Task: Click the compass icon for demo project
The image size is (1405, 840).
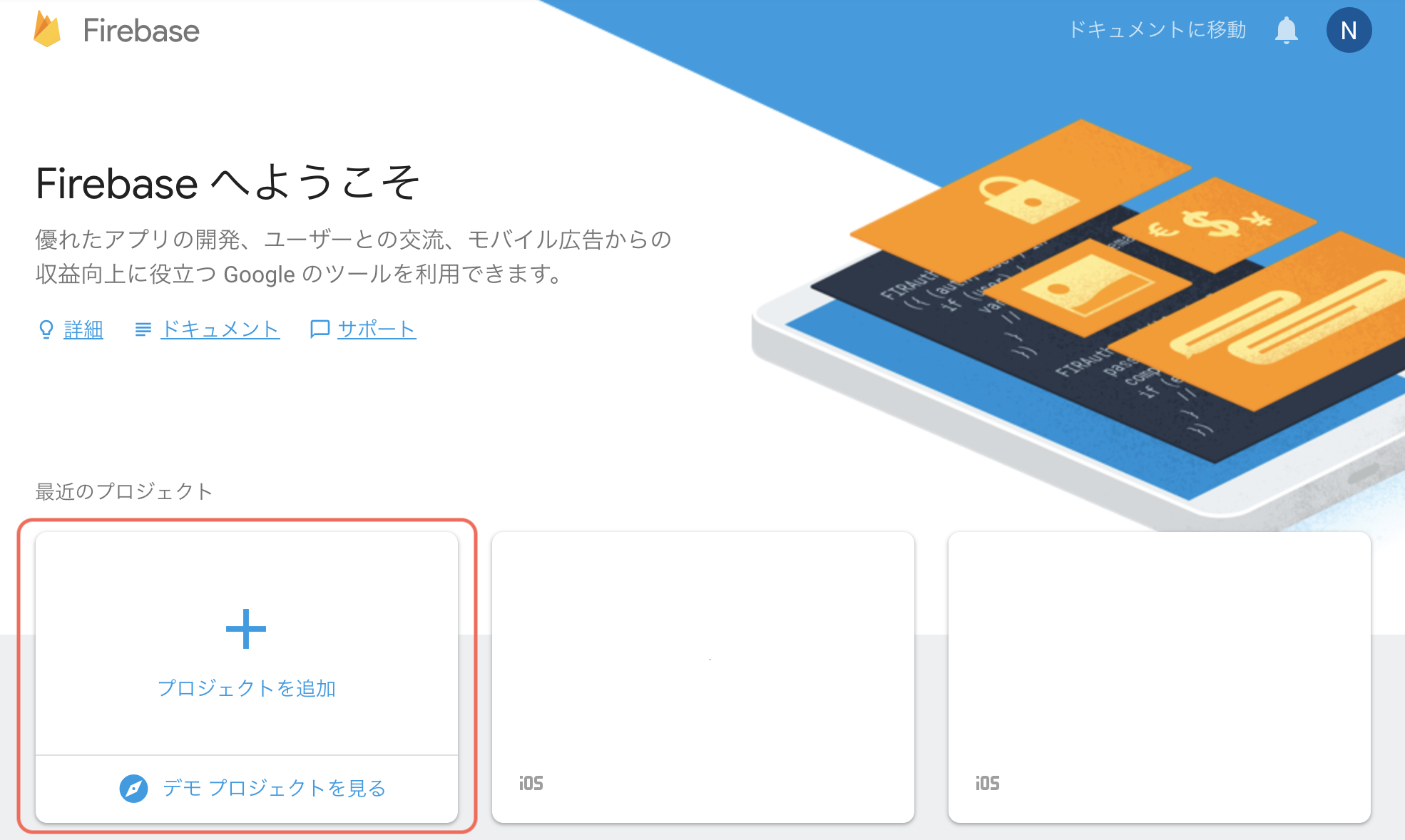Action: click(133, 789)
